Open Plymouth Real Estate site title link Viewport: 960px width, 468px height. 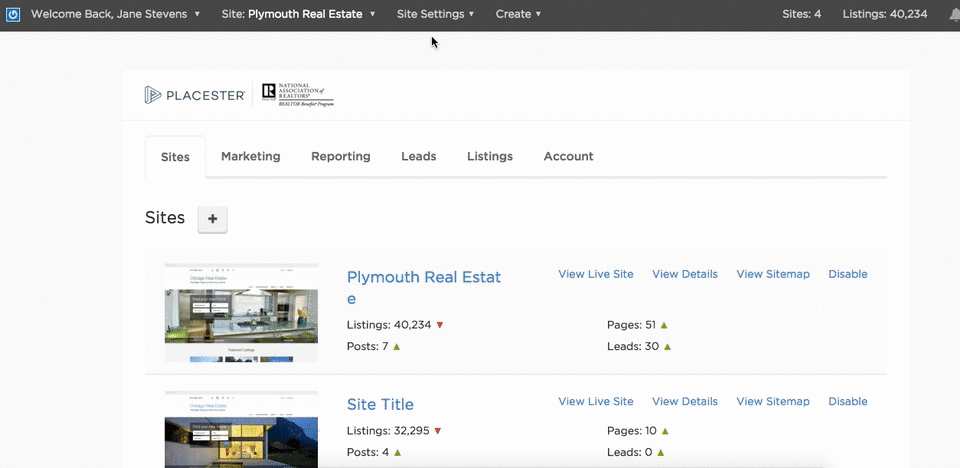pos(424,287)
